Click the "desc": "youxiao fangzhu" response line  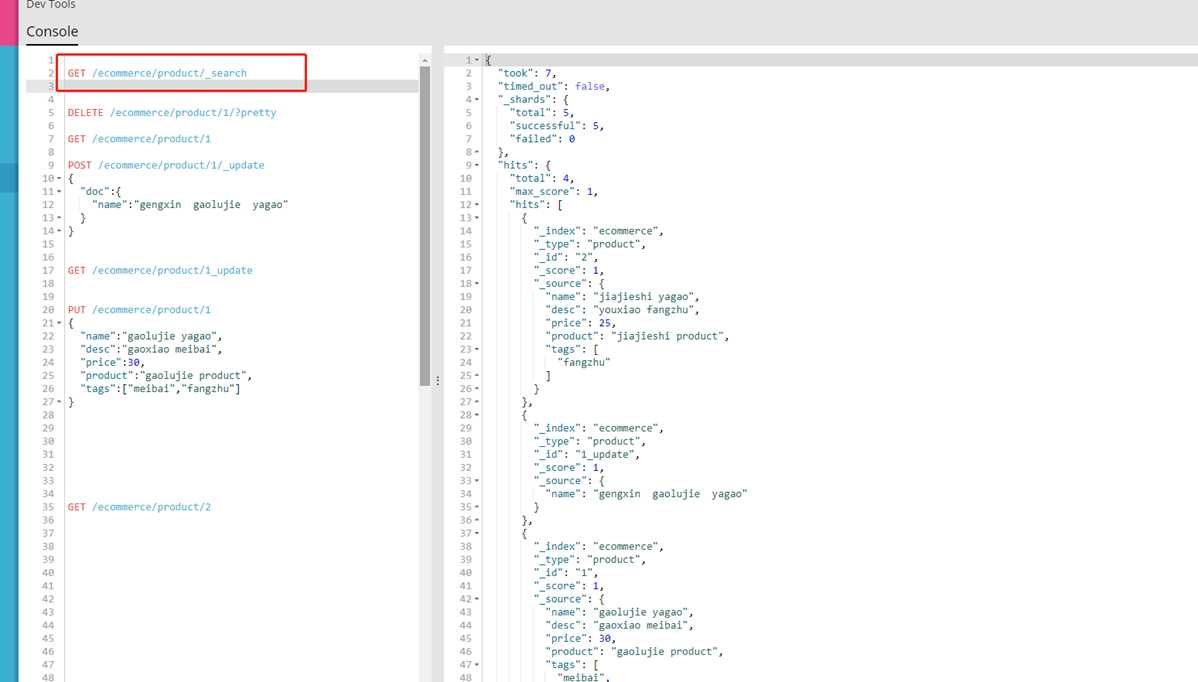623,309
